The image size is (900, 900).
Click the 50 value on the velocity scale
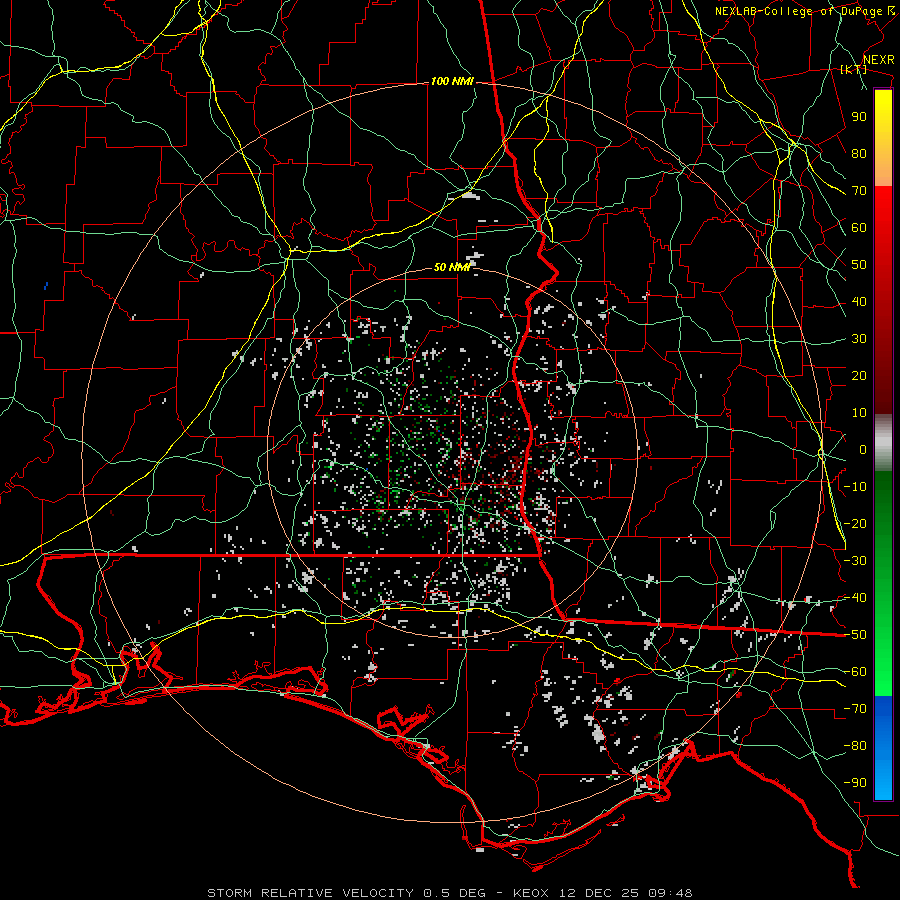(859, 265)
